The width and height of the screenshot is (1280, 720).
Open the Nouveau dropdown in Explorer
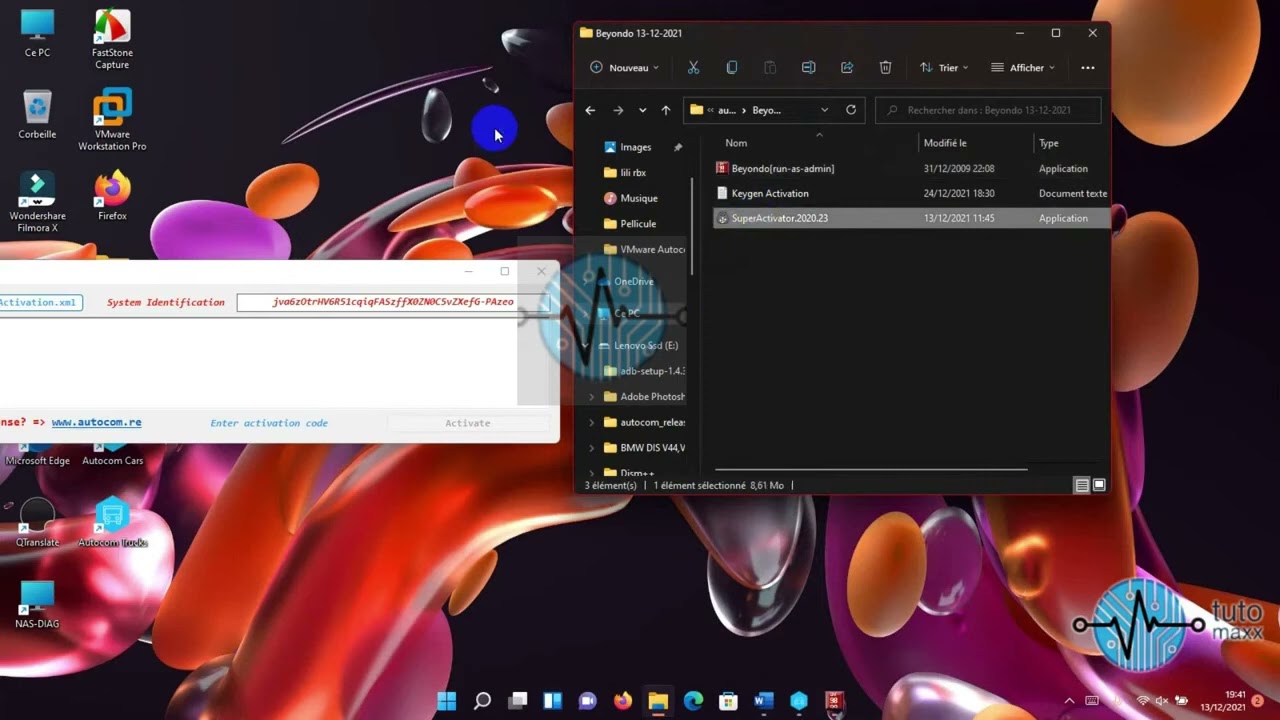(x=625, y=68)
